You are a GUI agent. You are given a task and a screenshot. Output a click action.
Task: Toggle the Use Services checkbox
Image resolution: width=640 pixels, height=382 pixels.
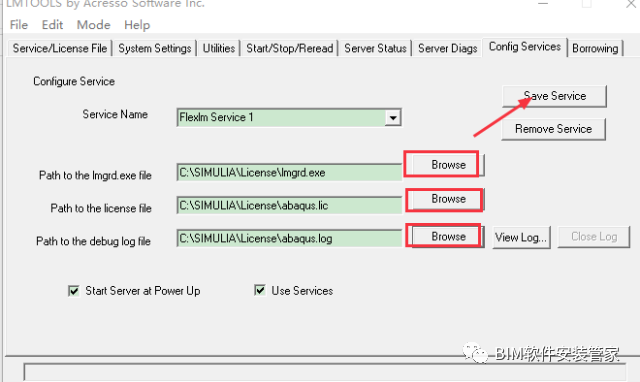[260, 290]
